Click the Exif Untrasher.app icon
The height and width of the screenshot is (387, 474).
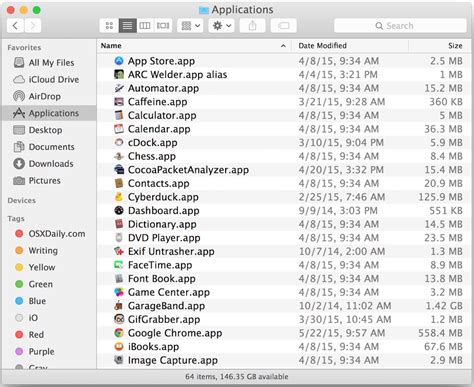tap(119, 251)
